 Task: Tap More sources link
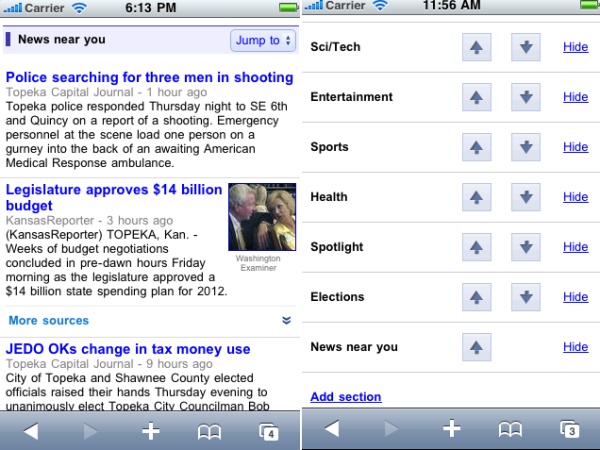click(x=49, y=320)
